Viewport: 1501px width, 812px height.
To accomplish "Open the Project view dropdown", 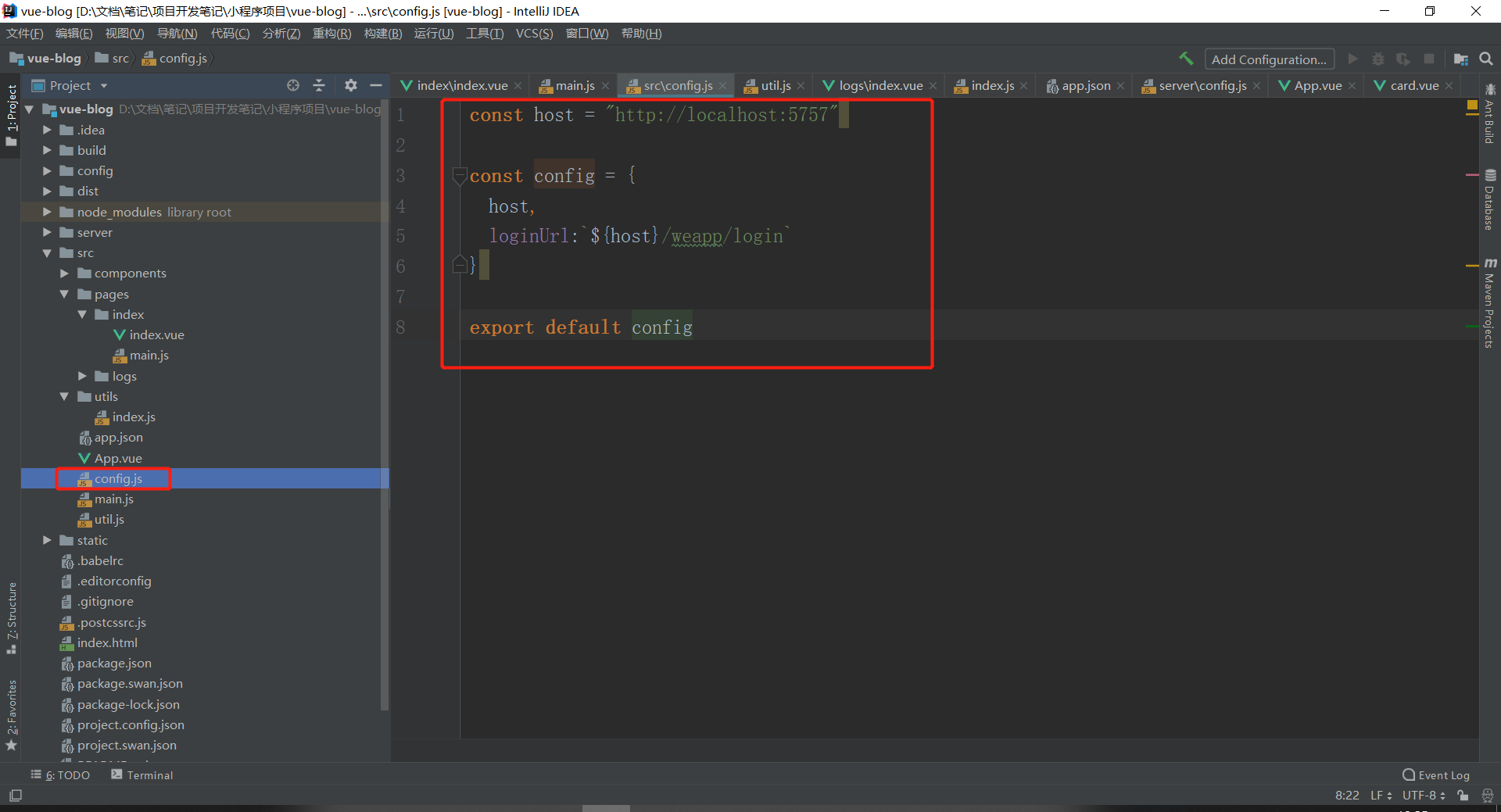I will 104,86.
